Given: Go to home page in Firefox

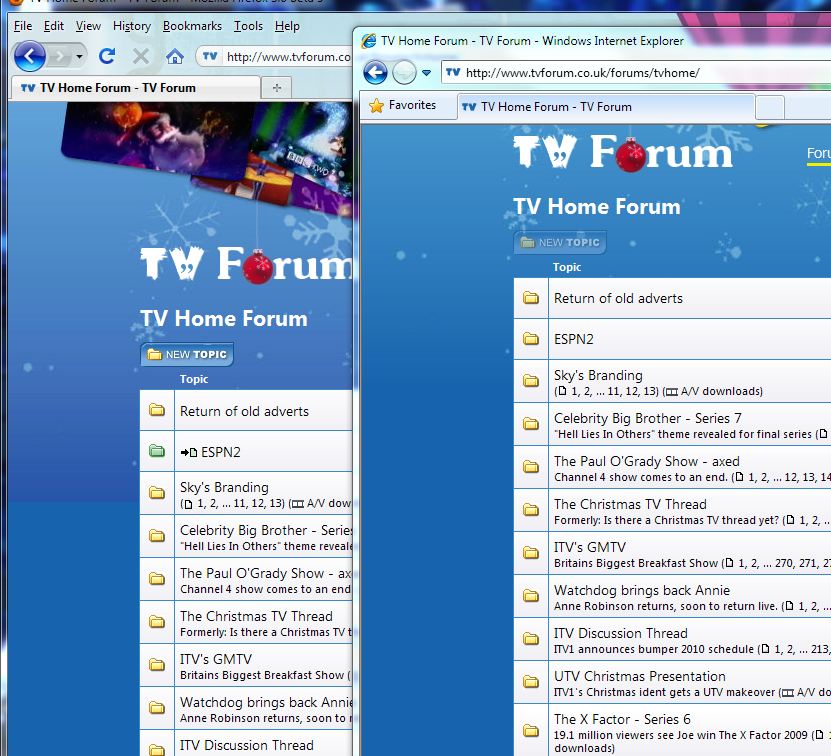Looking at the screenshot, I should [174, 56].
